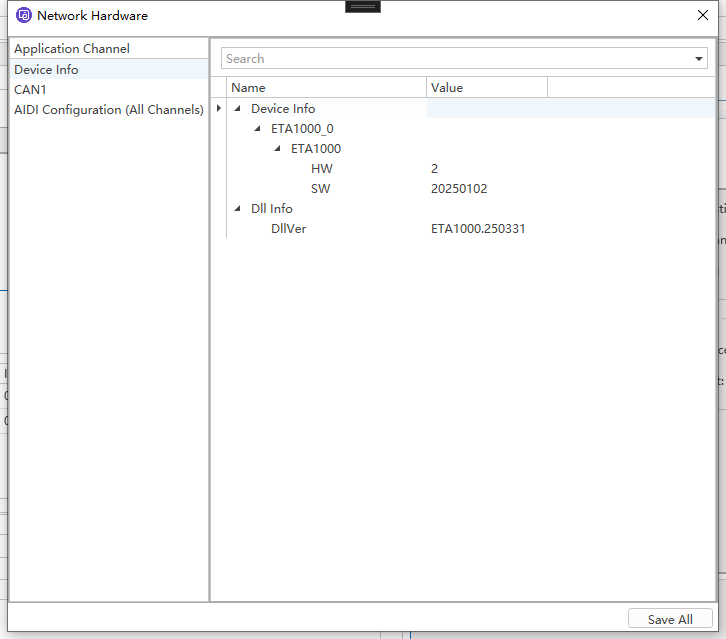This screenshot has height=639, width=726.
Task: Open AIDI Configuration (All Channels)
Action: coord(108,110)
